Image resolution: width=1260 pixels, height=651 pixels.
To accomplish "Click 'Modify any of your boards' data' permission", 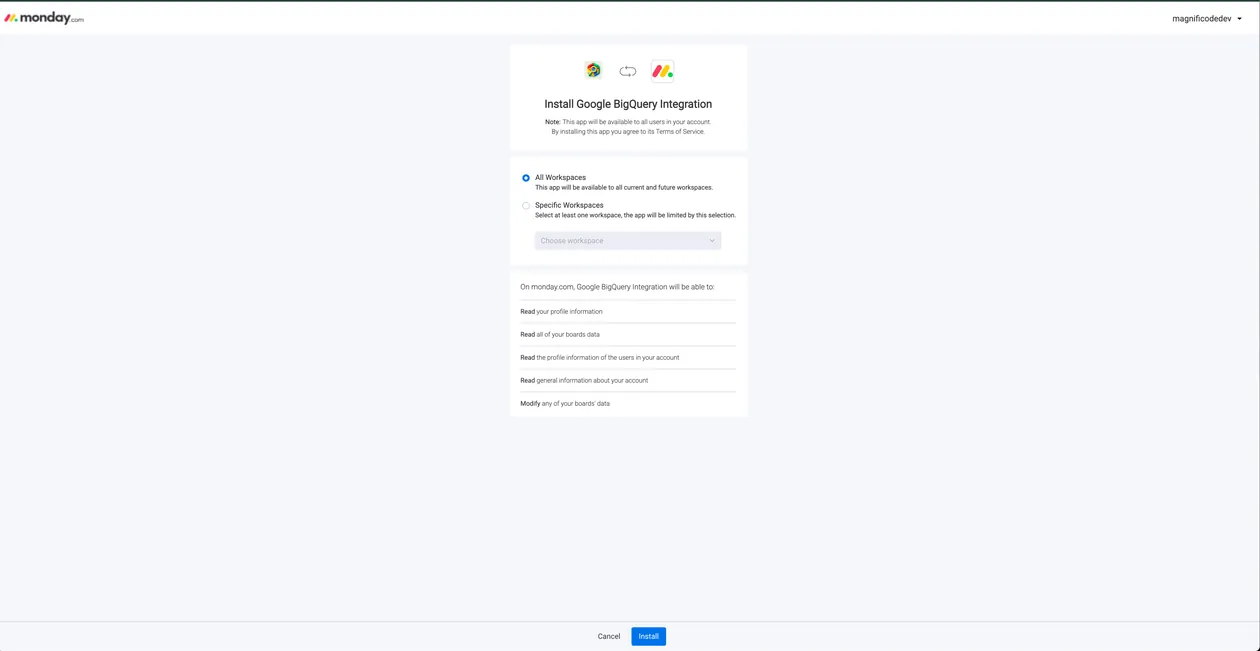I will (565, 404).
